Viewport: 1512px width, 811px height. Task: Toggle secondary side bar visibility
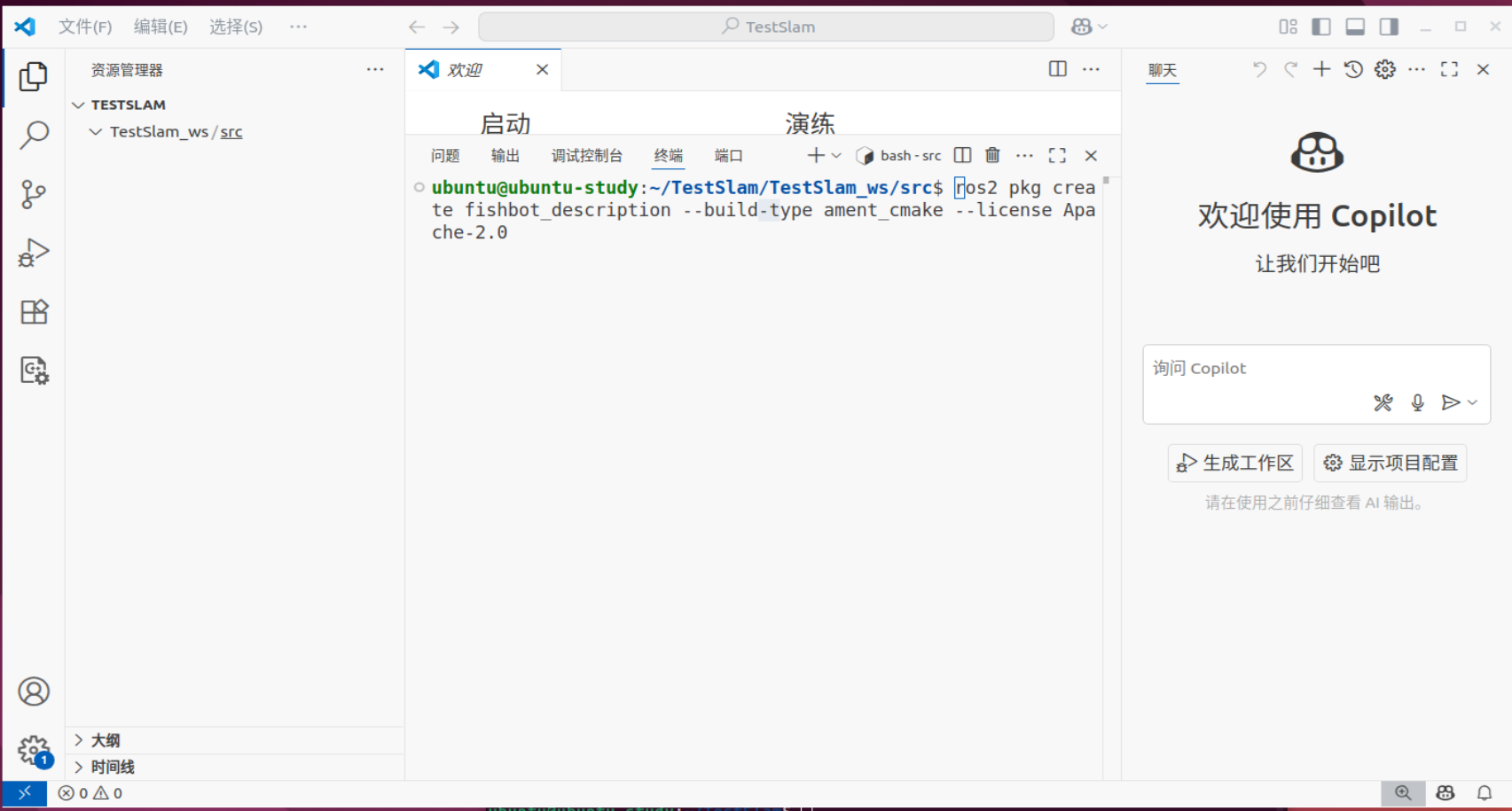[1389, 27]
